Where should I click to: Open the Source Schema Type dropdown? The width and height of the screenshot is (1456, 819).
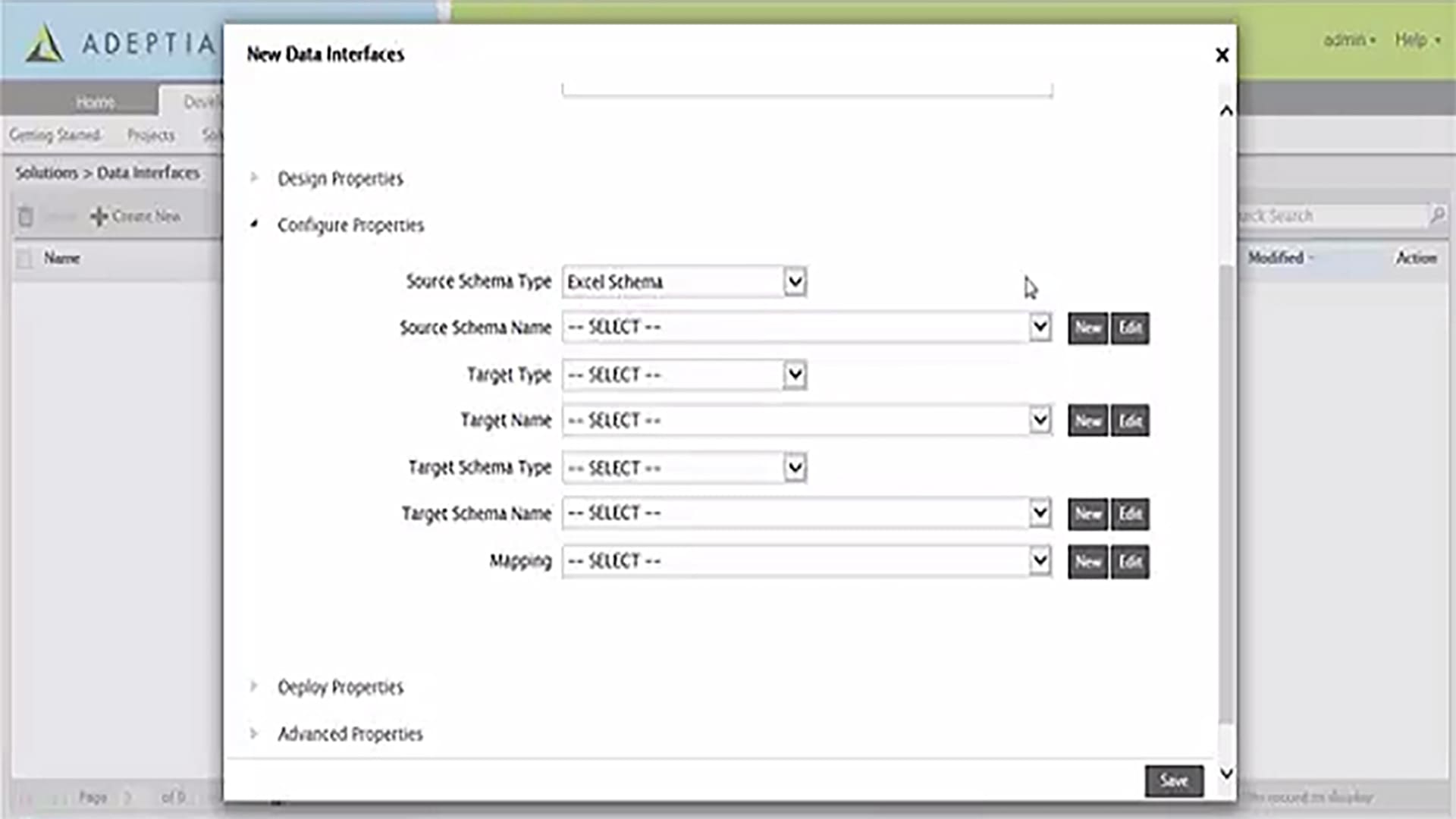[794, 282]
